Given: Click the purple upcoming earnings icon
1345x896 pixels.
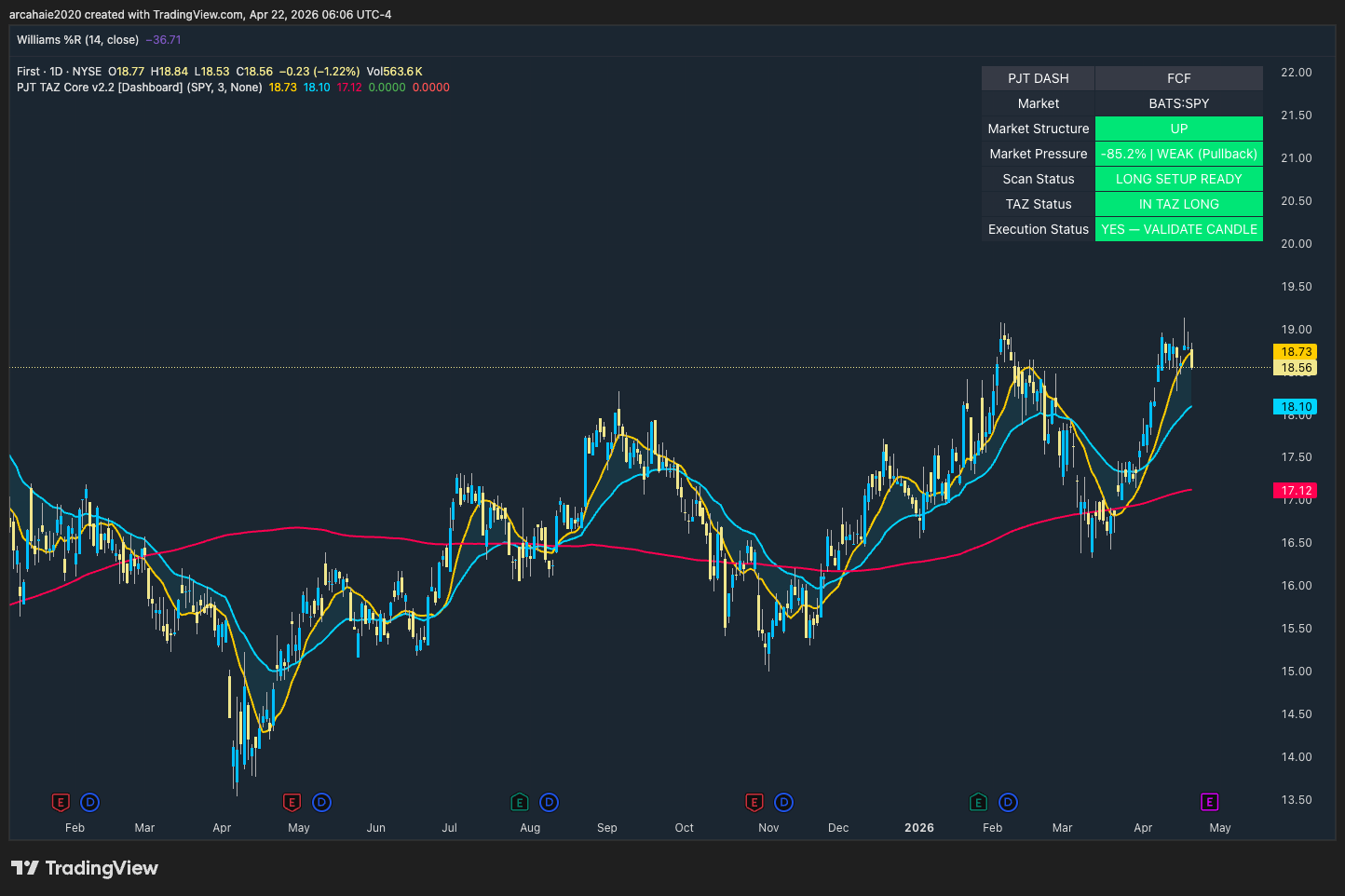Looking at the screenshot, I should pos(1209,802).
